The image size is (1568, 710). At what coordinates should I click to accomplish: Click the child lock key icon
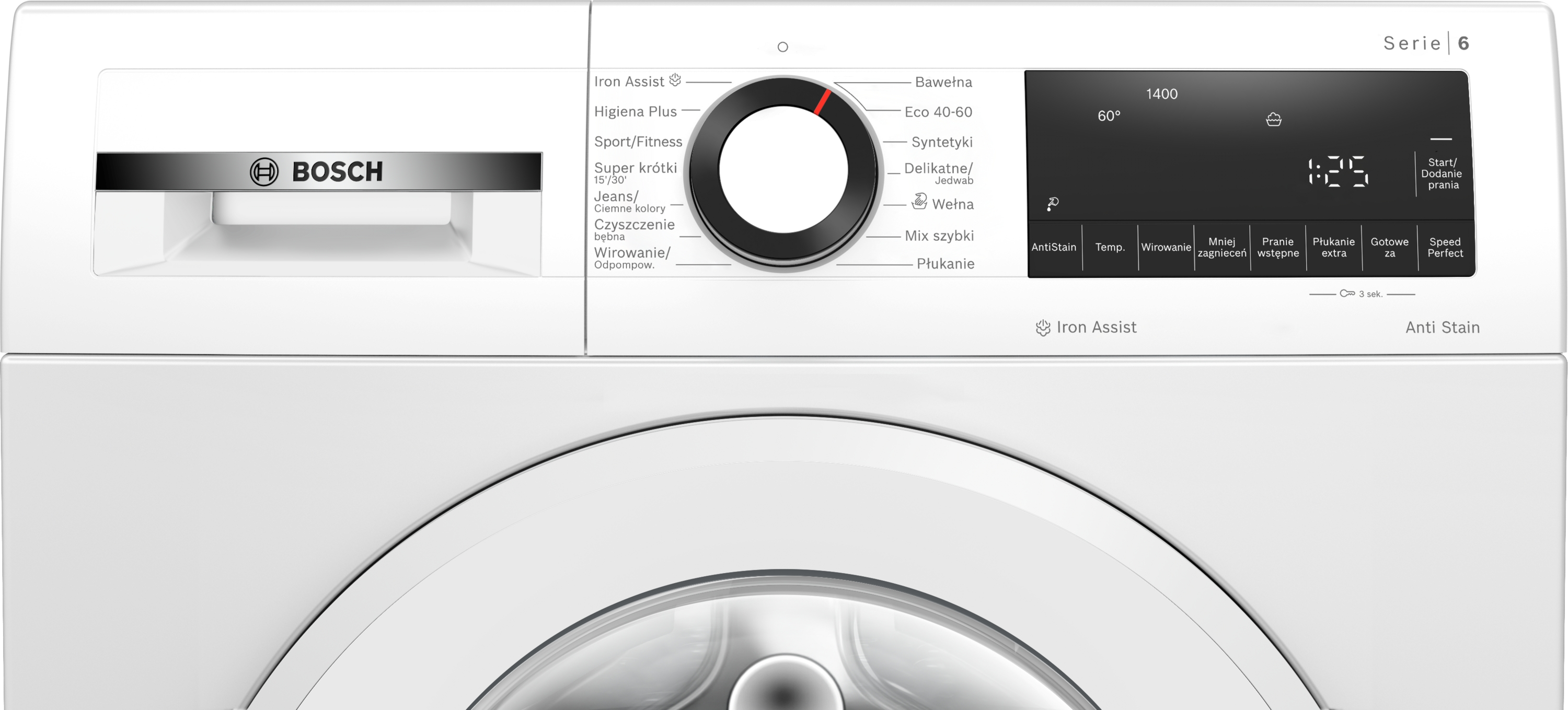(x=1347, y=293)
